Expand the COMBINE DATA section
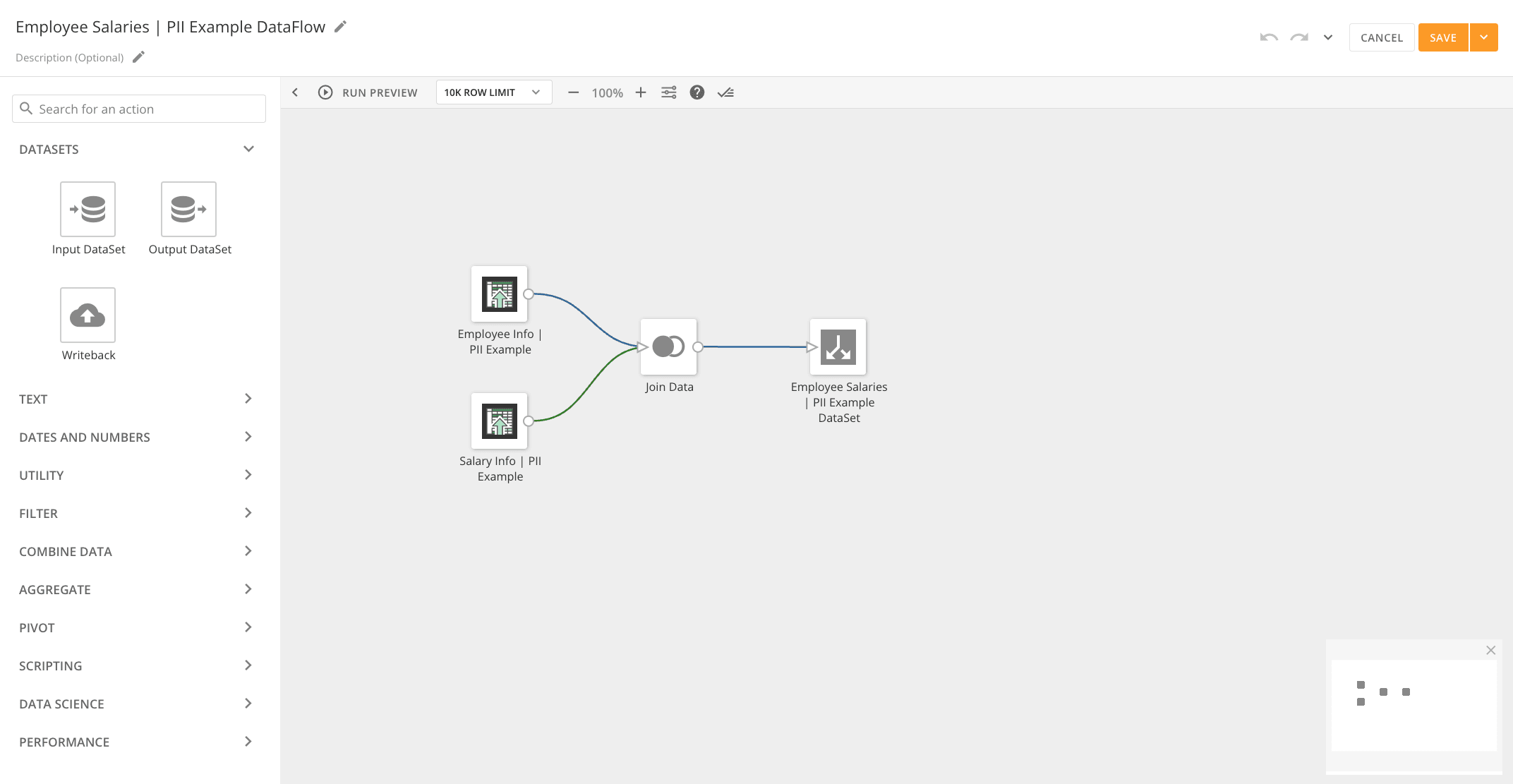This screenshot has width=1513, height=784. click(135, 551)
